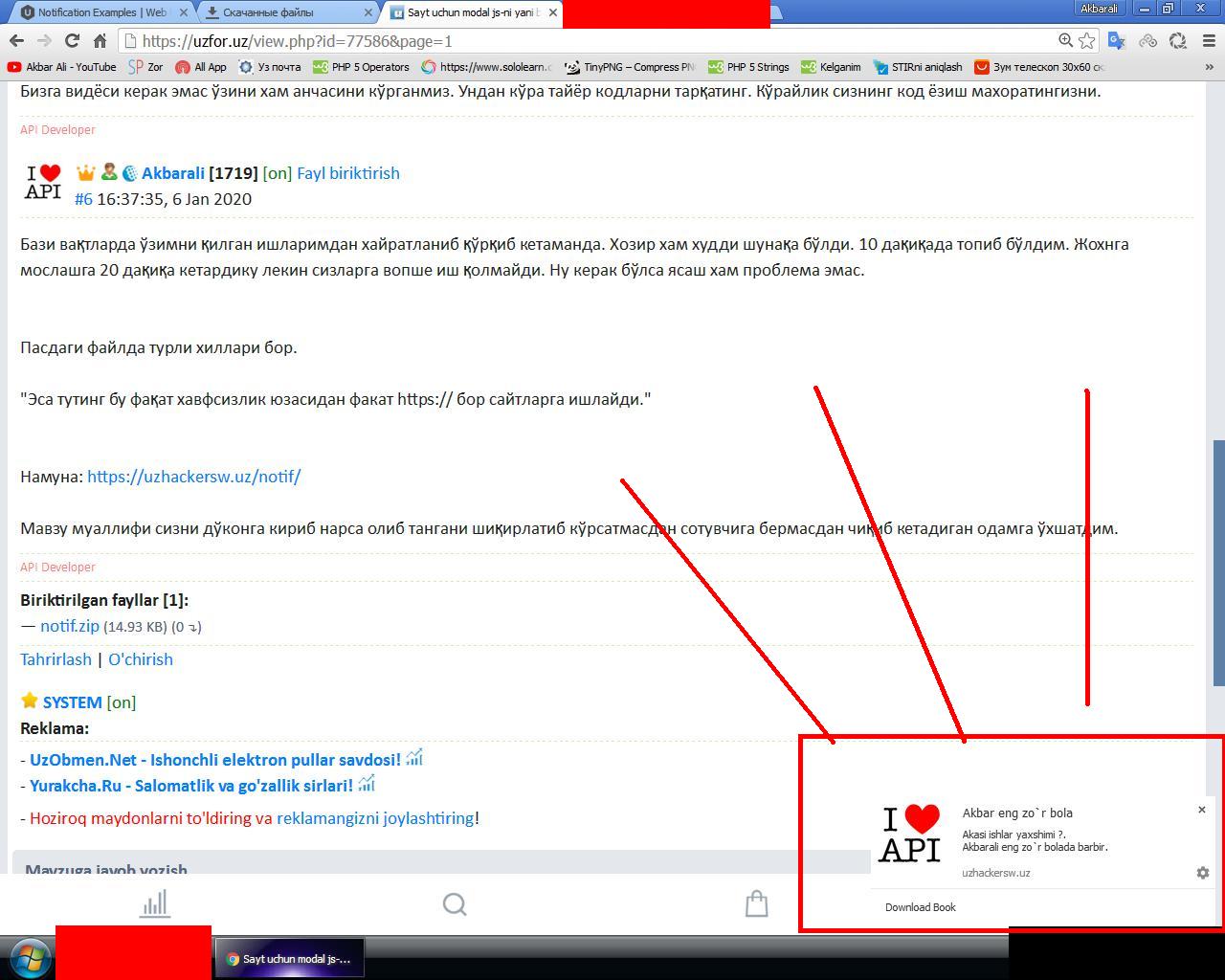The height and width of the screenshot is (980, 1225).
Task: Expand the hidden bookmarks overflow chevron
Action: click(1209, 67)
